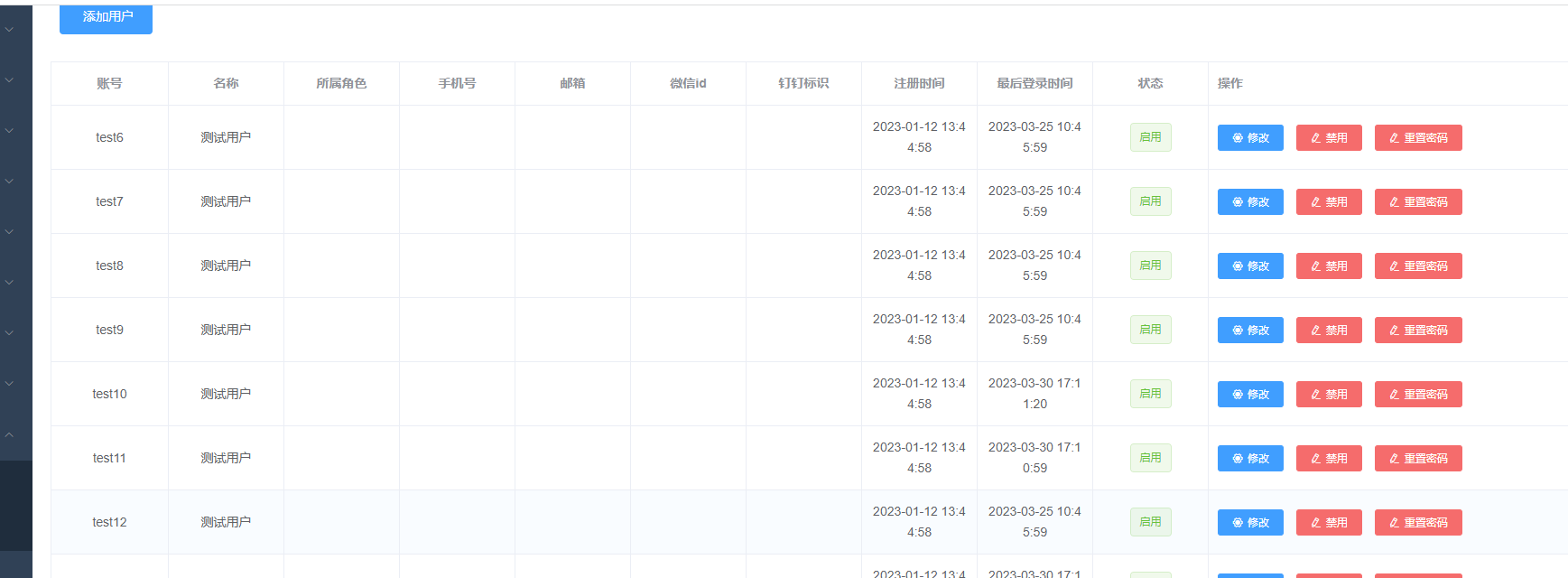Click test11 last login 2023-03-30 17:10:59
This screenshot has height=578, width=1568.
tap(1035, 458)
